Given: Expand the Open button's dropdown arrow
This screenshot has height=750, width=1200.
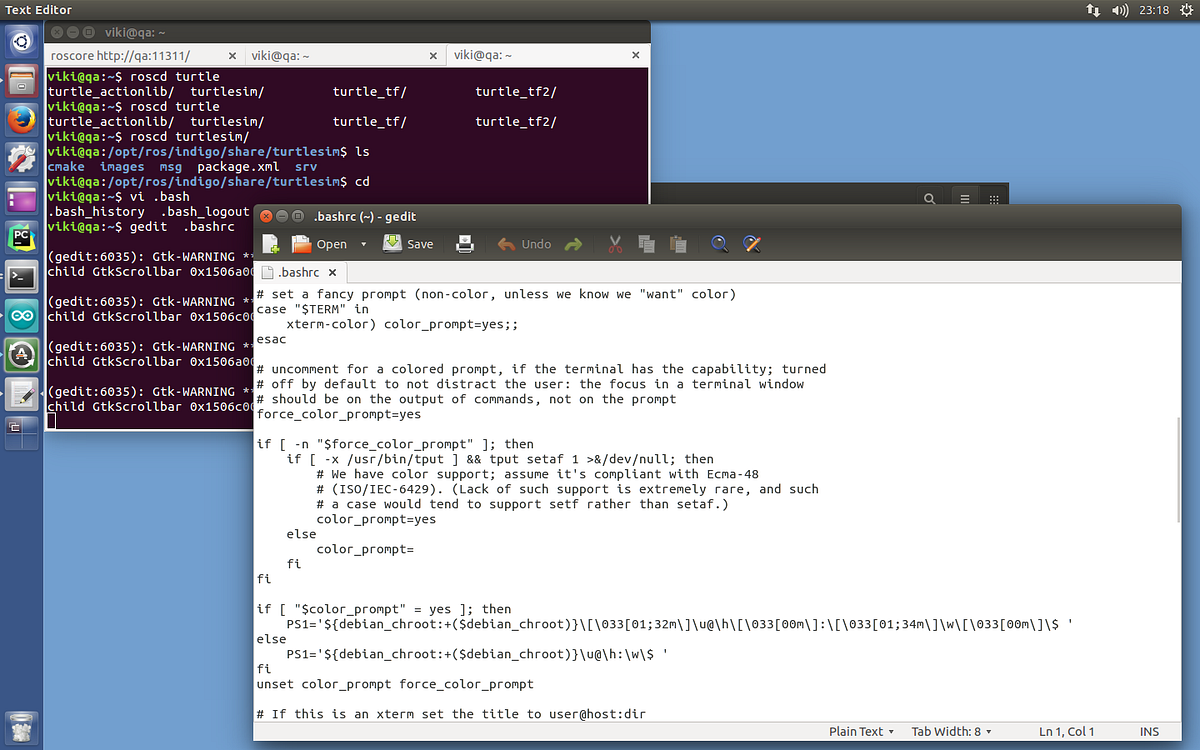Looking at the screenshot, I should click(x=363, y=243).
